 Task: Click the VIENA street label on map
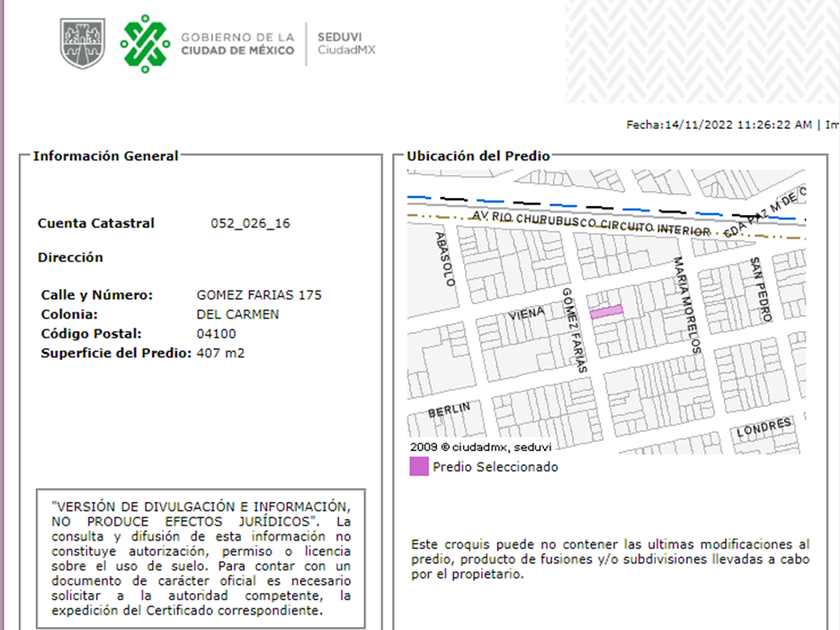point(526,313)
